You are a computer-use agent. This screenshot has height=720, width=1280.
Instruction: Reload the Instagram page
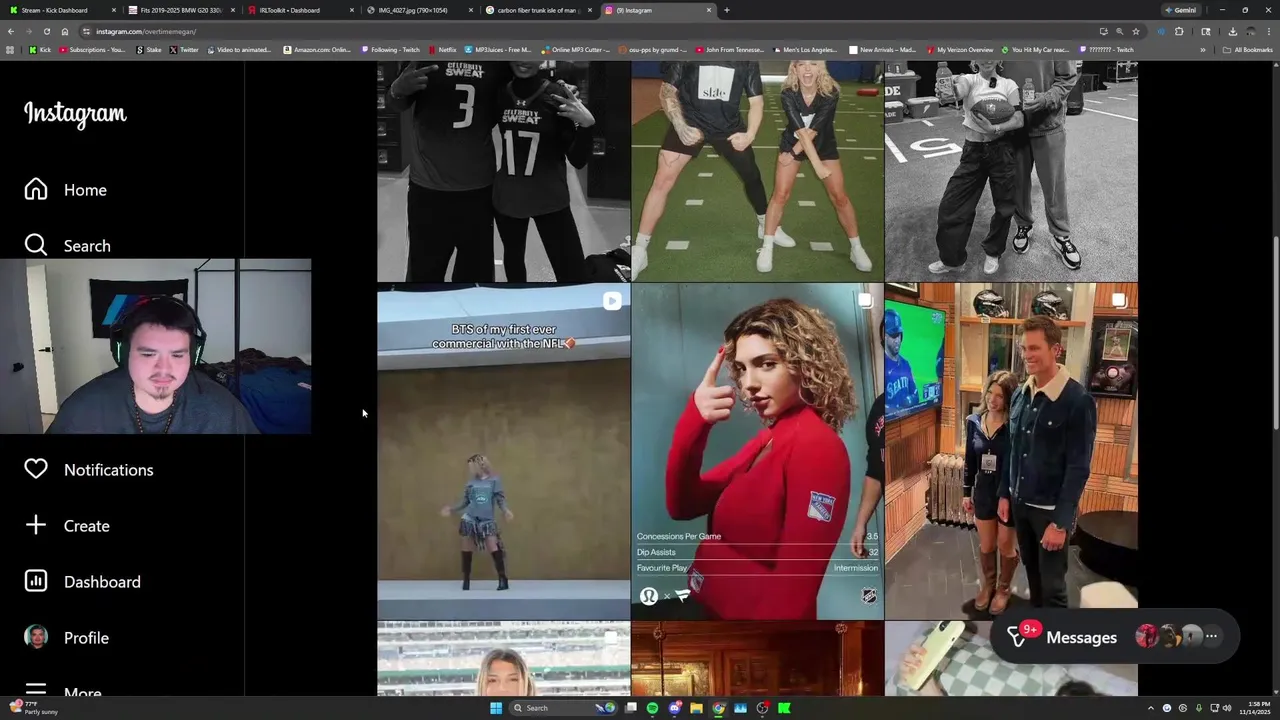[46, 31]
